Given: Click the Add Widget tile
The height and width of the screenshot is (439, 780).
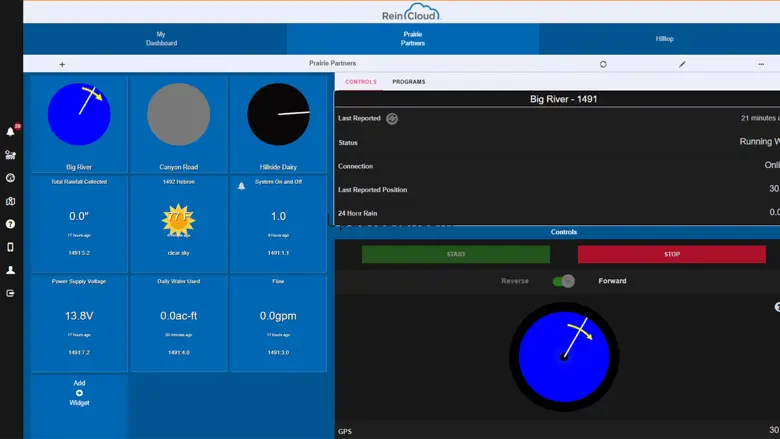Looking at the screenshot, I should (79, 393).
